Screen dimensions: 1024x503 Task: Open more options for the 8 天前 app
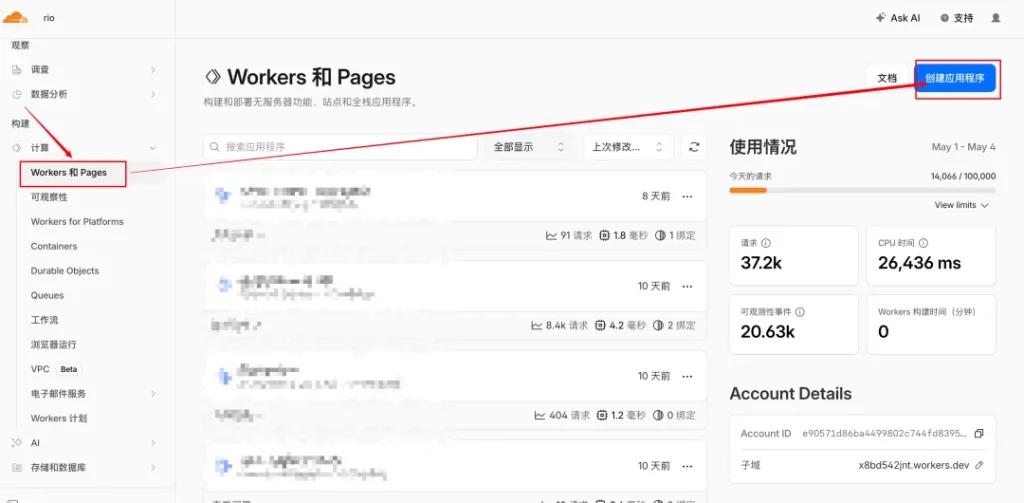[x=687, y=196]
